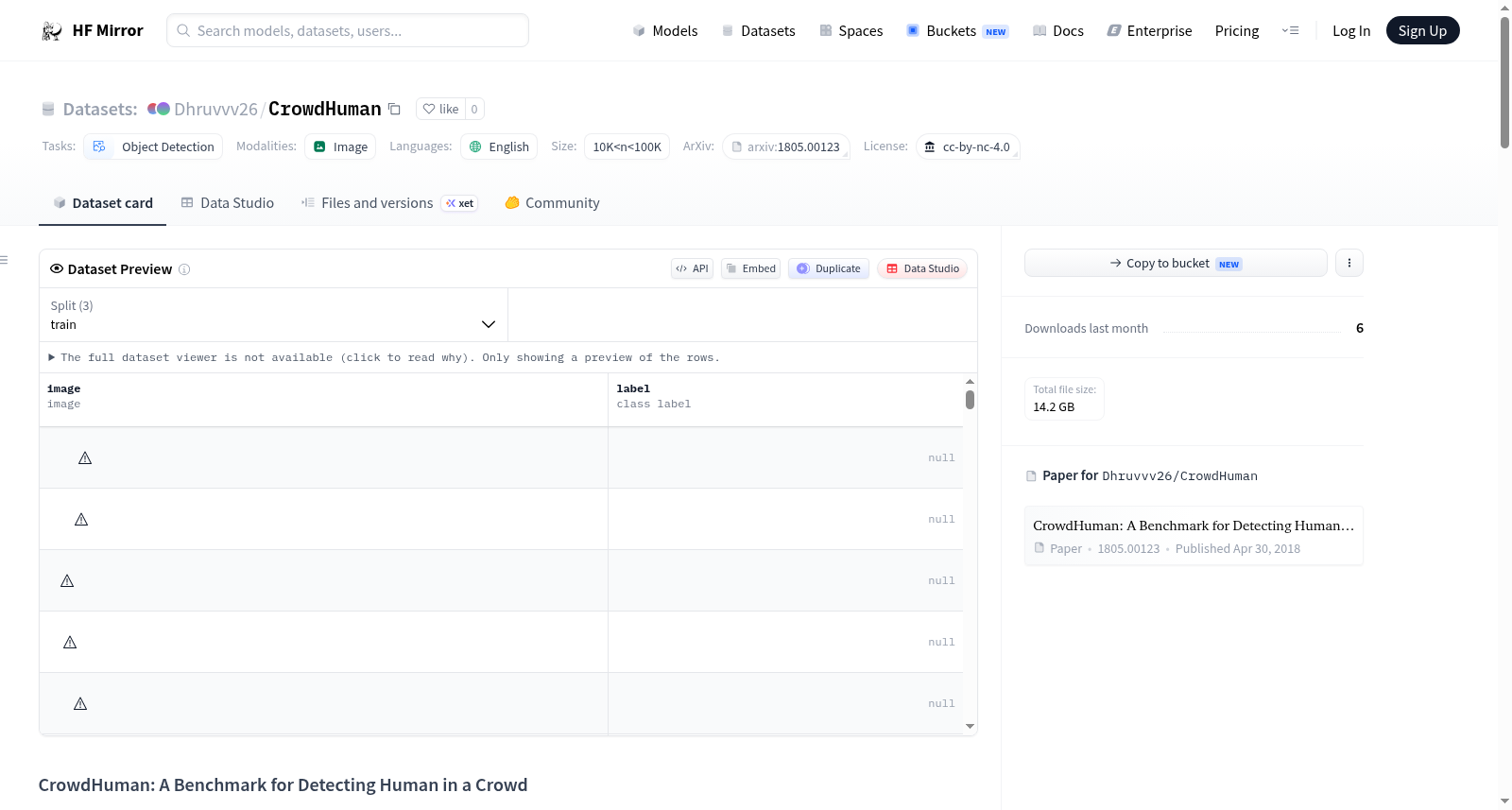Switch to the Dataset card tab
The width and height of the screenshot is (1512, 810).
pyautogui.click(x=102, y=203)
